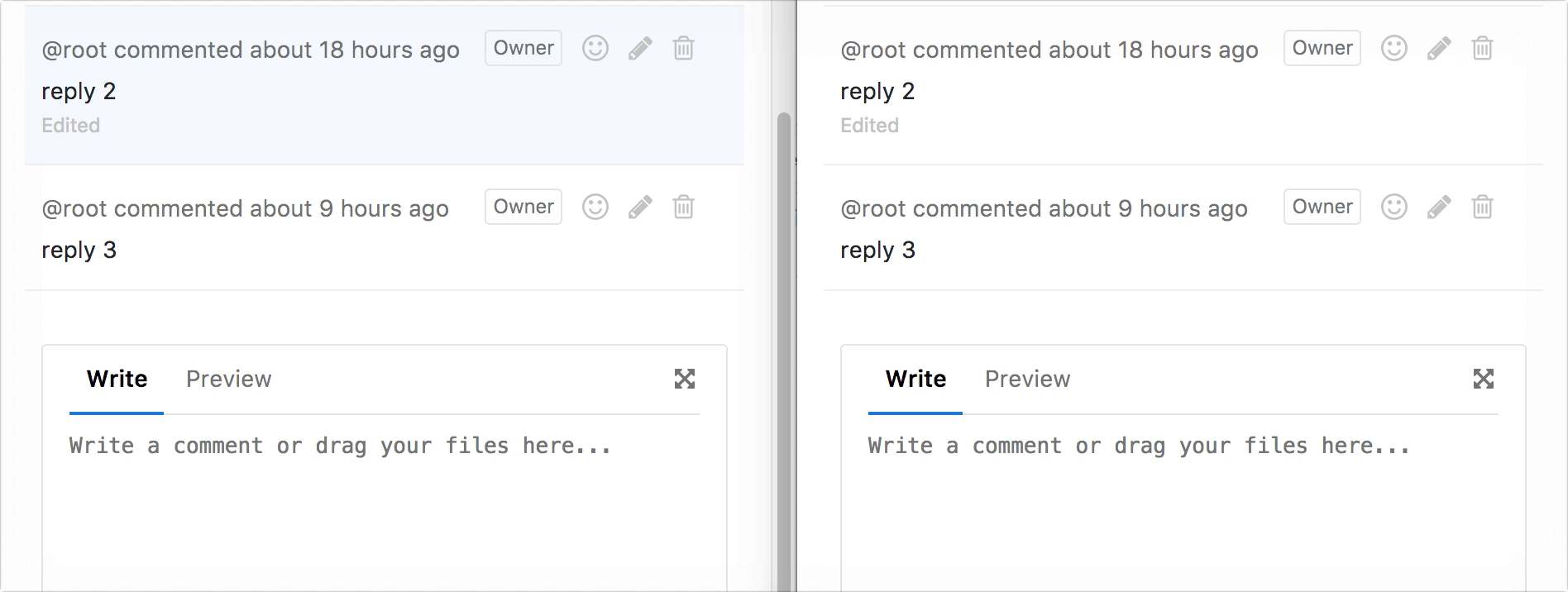Toggle fullscreen editor in right comment box
This screenshot has height=592, width=1568.
pos(1484,379)
